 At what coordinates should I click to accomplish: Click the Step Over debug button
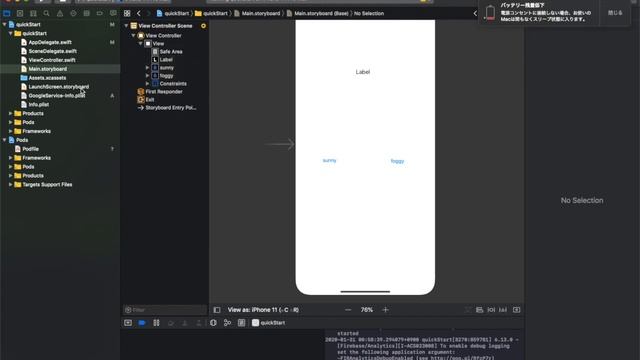point(171,323)
